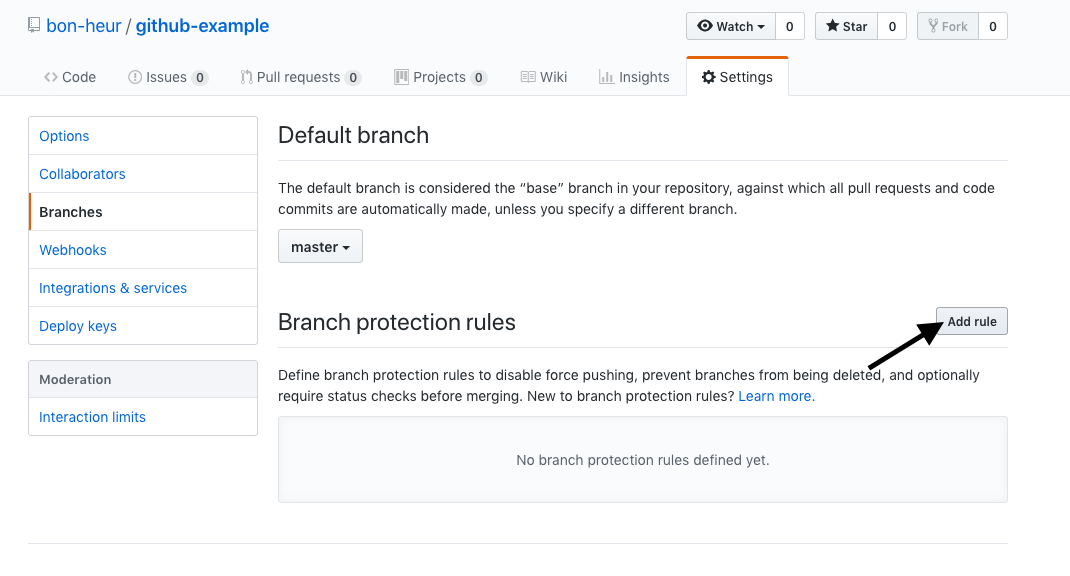1070x576 pixels.
Task: Open the Interaction limits page under Moderation
Action: click(92, 417)
